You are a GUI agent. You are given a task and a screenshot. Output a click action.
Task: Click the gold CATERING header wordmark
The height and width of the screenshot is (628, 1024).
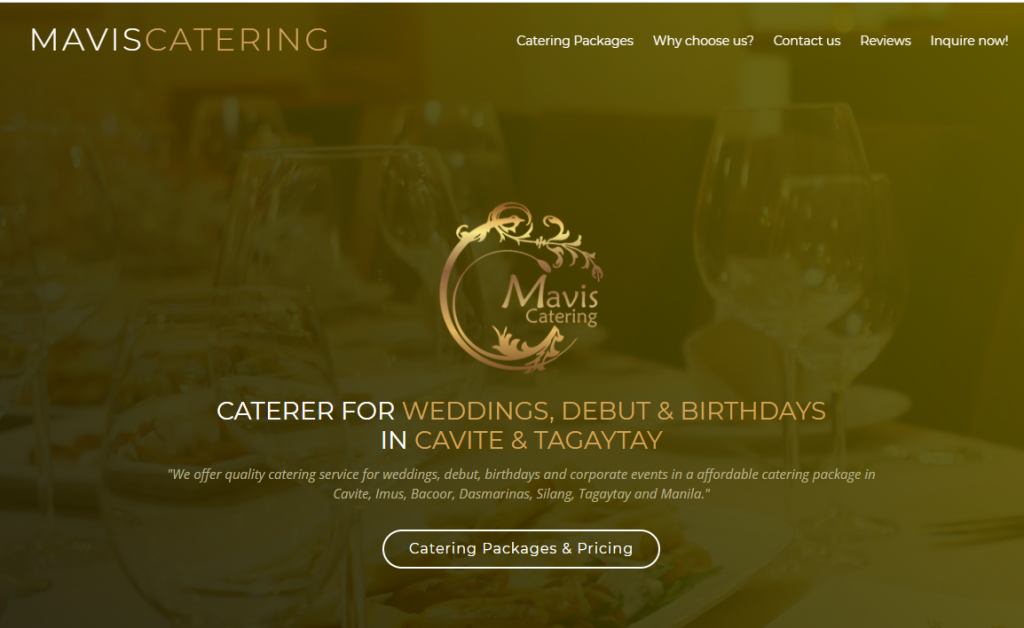[236, 40]
